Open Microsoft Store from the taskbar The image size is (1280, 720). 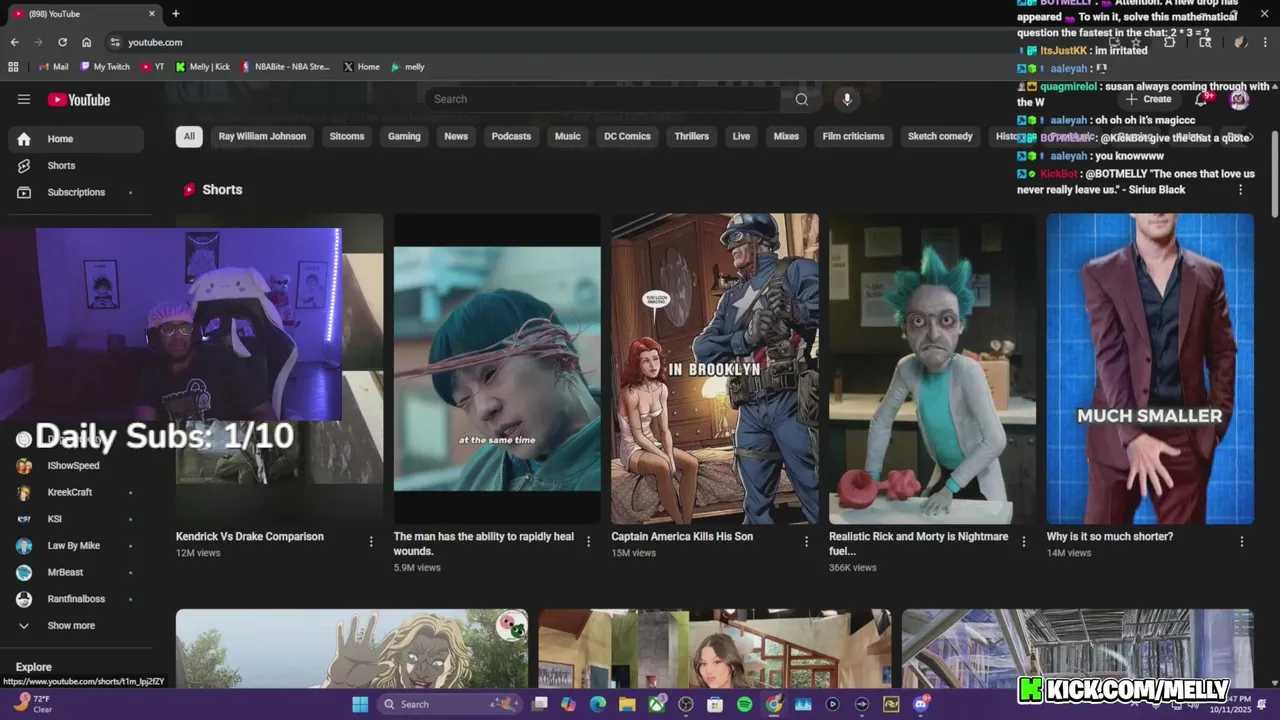[715, 704]
